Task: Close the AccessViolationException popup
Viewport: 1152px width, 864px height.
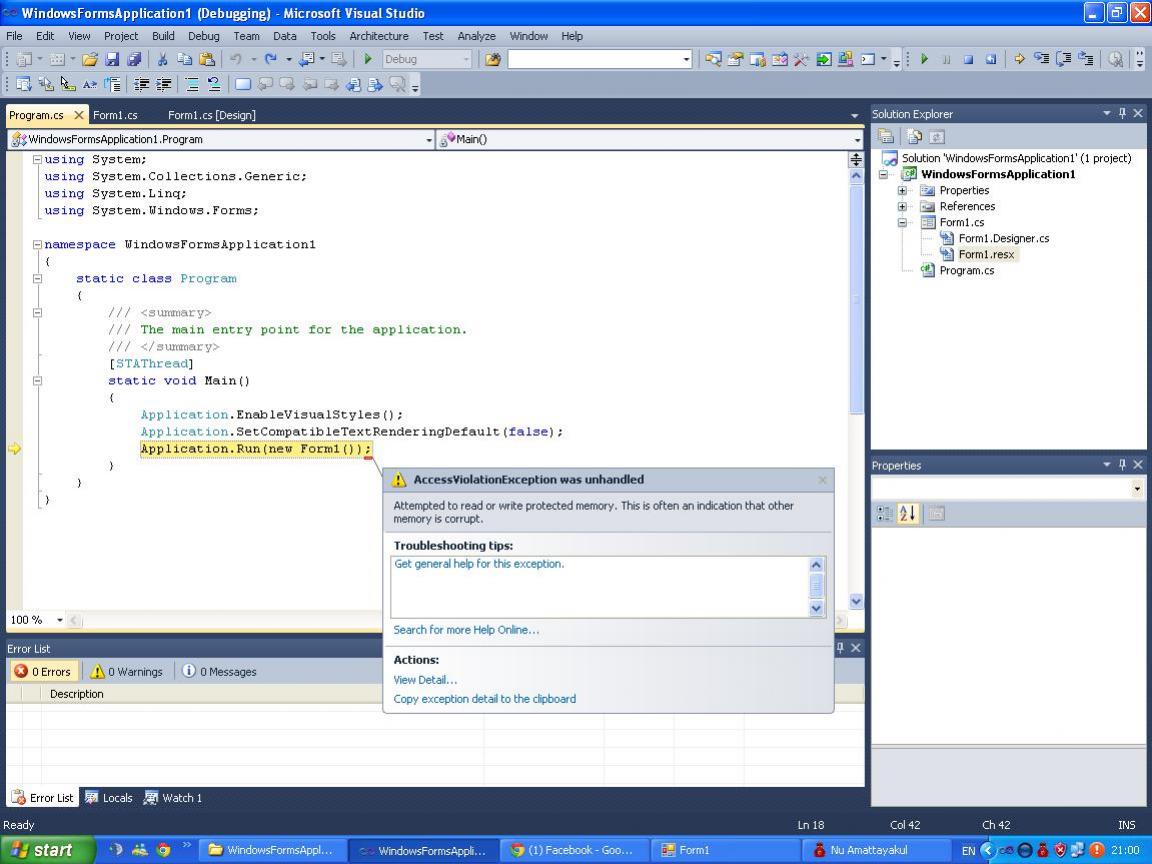Action: [822, 480]
